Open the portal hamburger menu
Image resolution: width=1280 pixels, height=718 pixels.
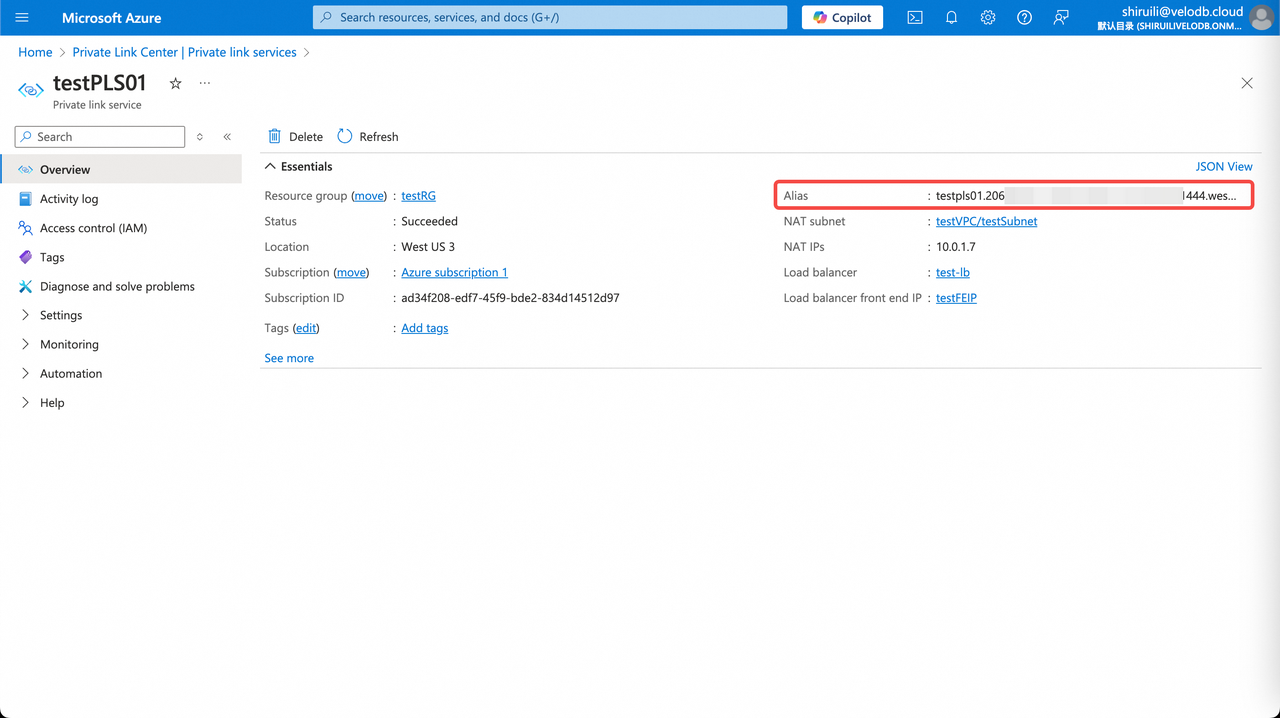(22, 17)
